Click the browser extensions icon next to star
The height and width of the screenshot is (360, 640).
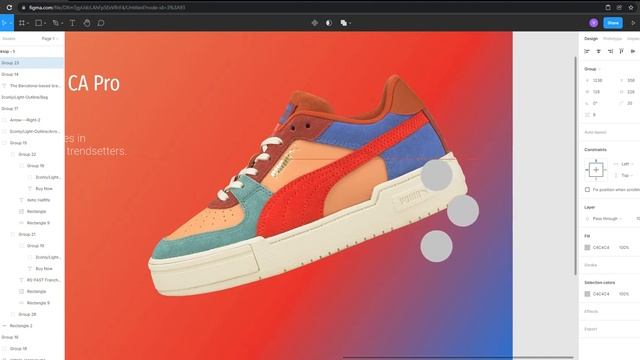[620, 7]
